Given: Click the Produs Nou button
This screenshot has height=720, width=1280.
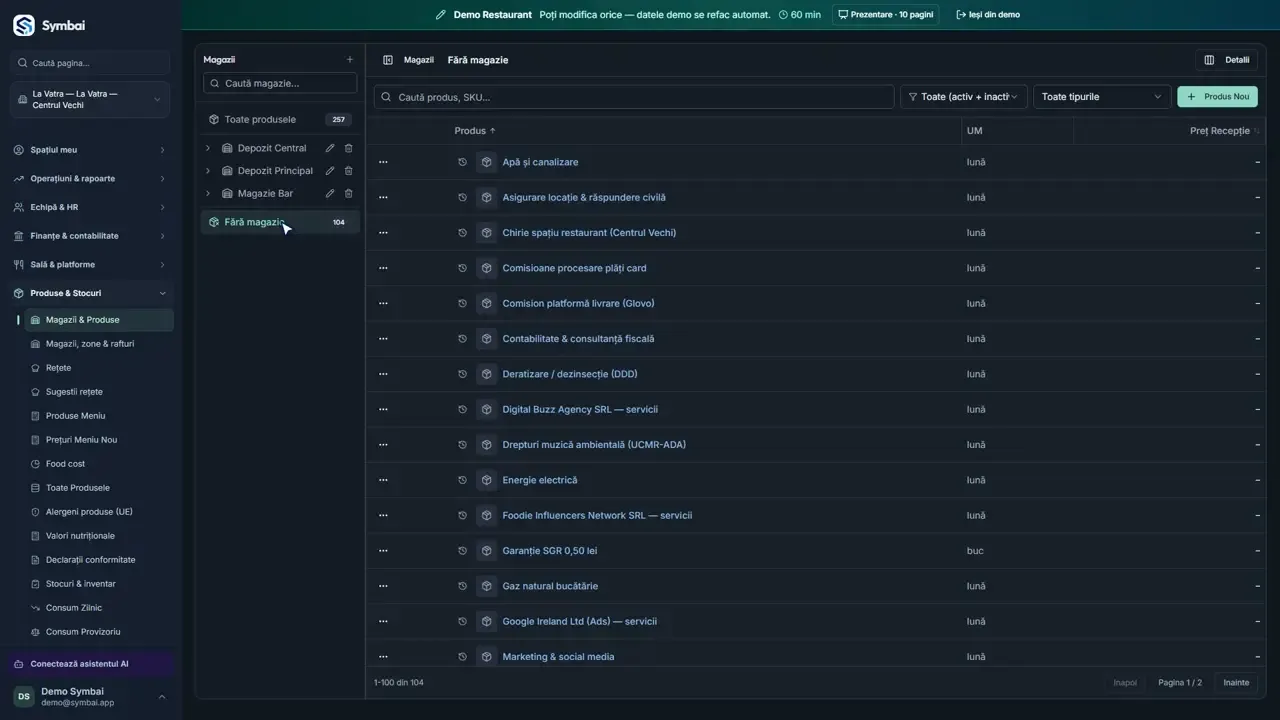Looking at the screenshot, I should (1217, 97).
